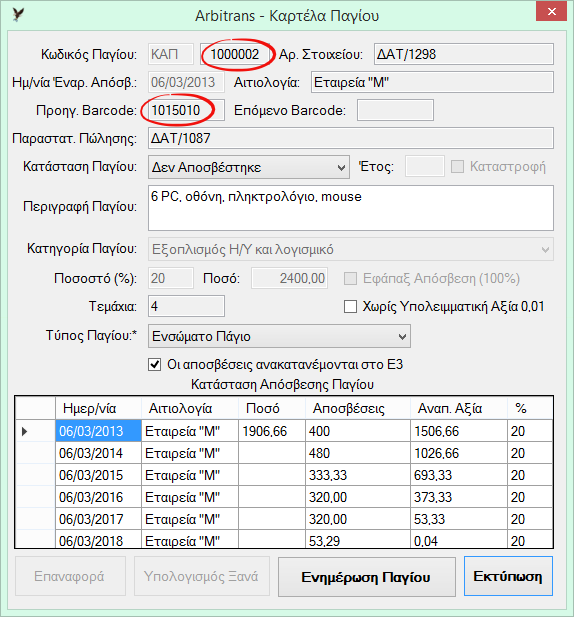574x617 pixels.
Task: Click the Ενημέρωση Παγίου button
Action: [x=367, y=576]
